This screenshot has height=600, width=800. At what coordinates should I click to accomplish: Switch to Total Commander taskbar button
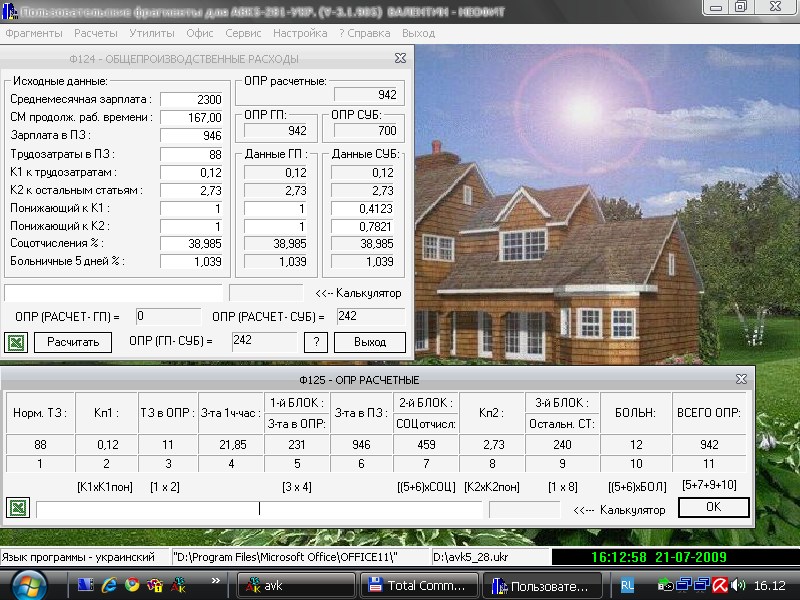click(417, 585)
